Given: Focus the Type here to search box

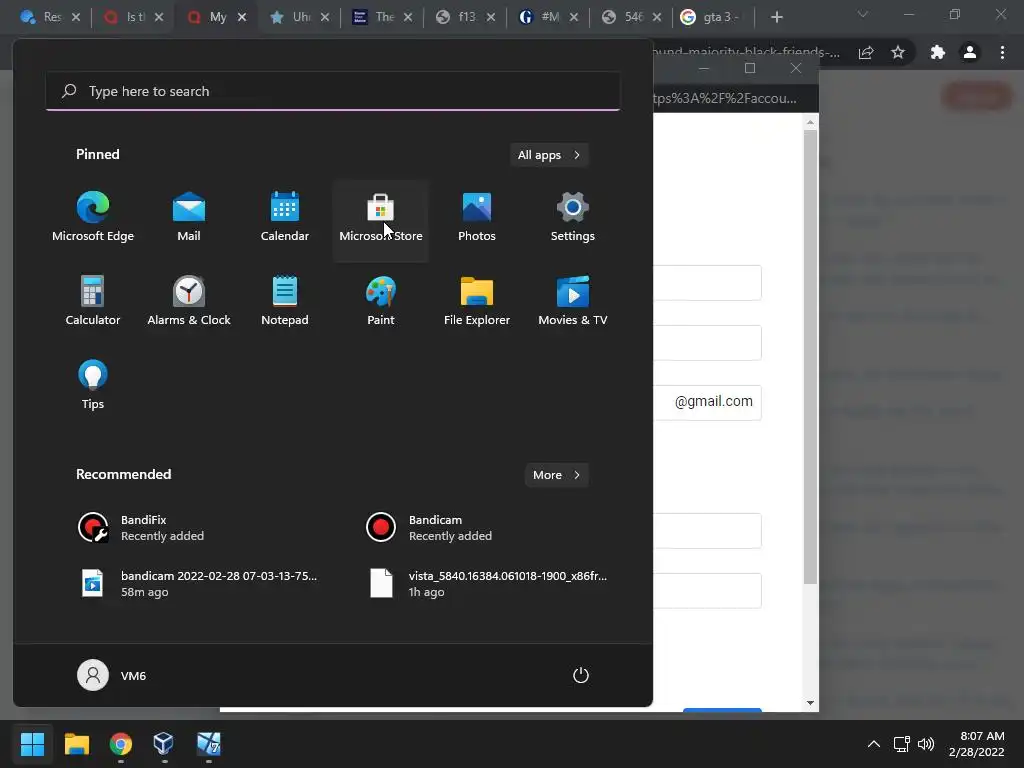Looking at the screenshot, I should pyautogui.click(x=333, y=91).
